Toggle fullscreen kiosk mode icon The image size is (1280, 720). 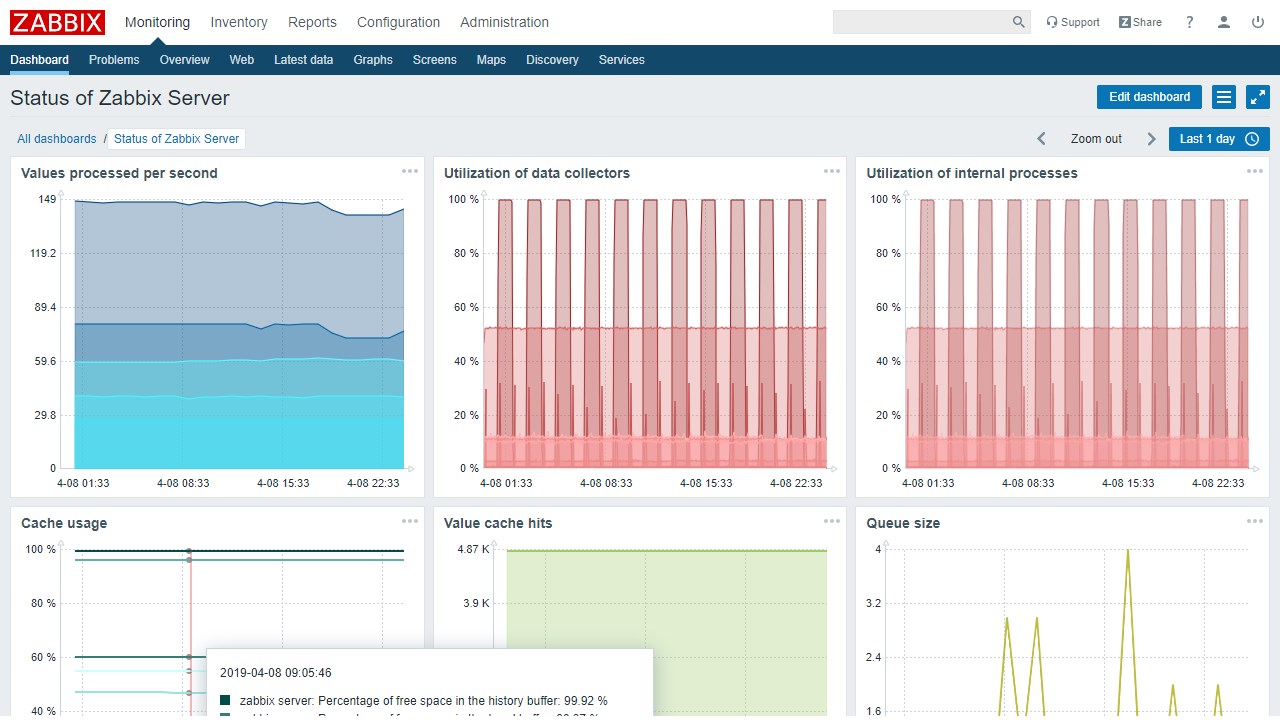[x=1258, y=97]
